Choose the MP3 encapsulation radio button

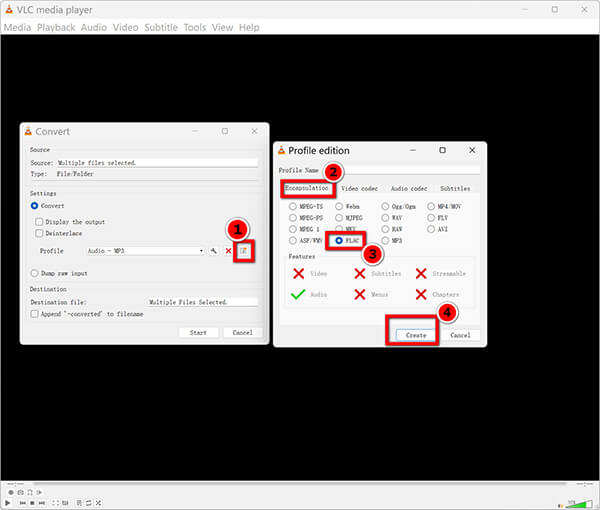(x=385, y=241)
